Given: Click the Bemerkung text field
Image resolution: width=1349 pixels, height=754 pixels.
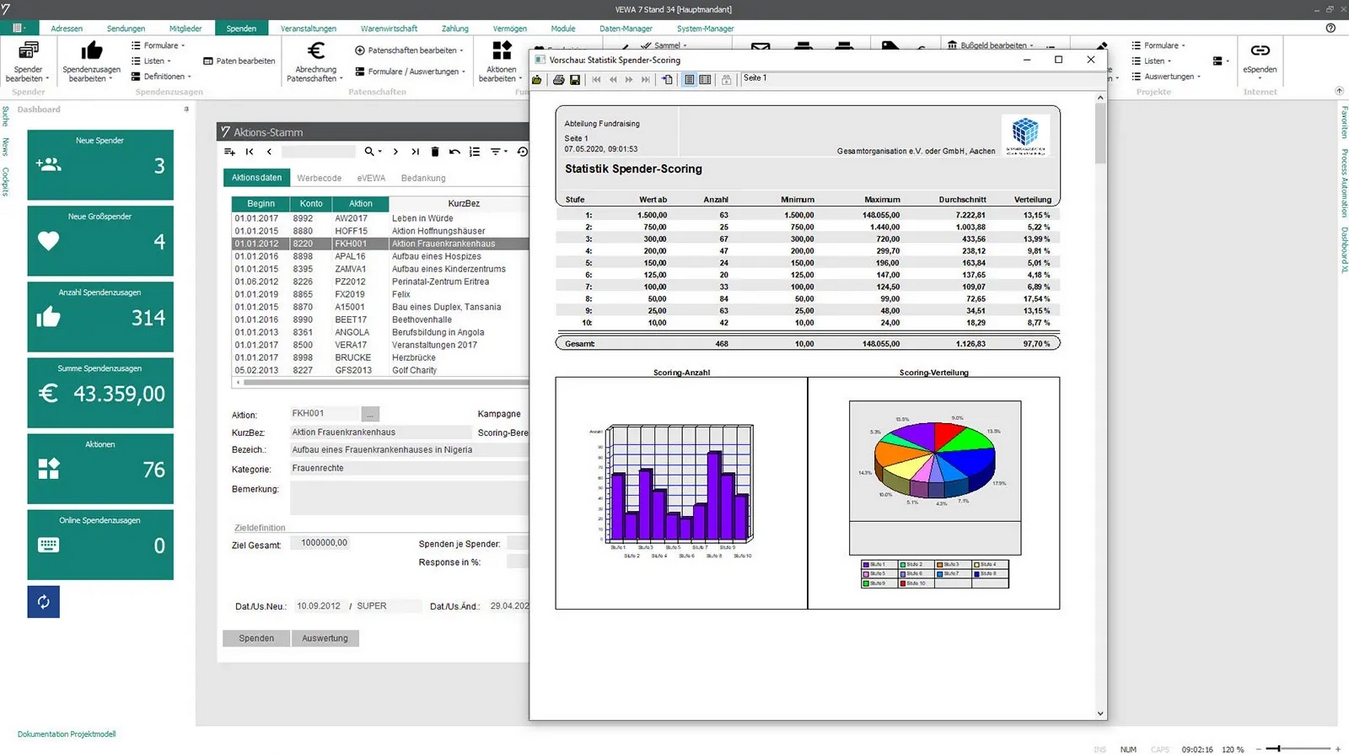Looking at the screenshot, I should point(409,499).
